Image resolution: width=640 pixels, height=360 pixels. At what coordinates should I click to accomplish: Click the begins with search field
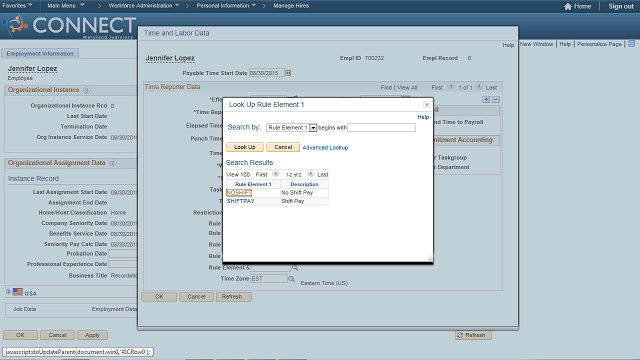[381, 127]
